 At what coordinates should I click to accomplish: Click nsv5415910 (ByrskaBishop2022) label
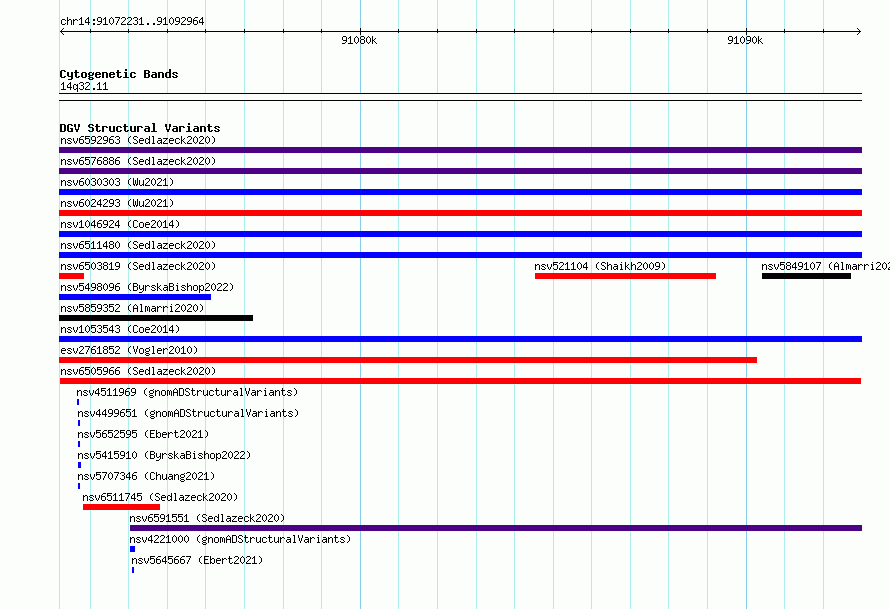point(164,455)
